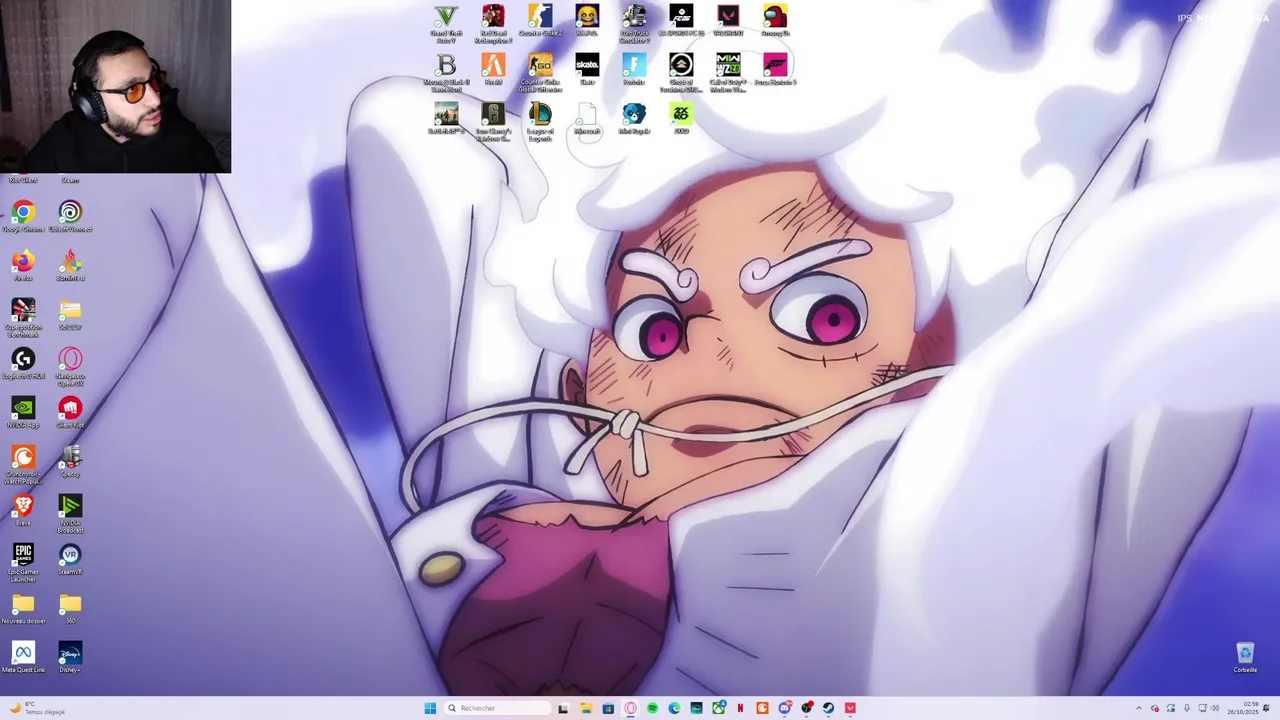Open File Explorer from the taskbar

[586, 708]
